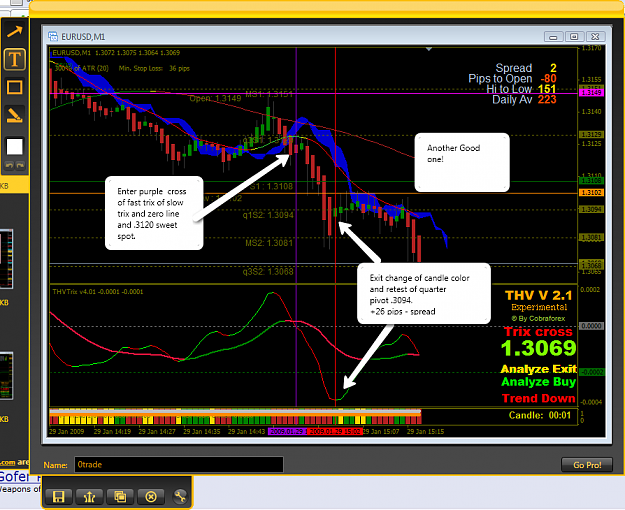Click the 'Min. Stop Loss: 36 pips' text

(154, 69)
